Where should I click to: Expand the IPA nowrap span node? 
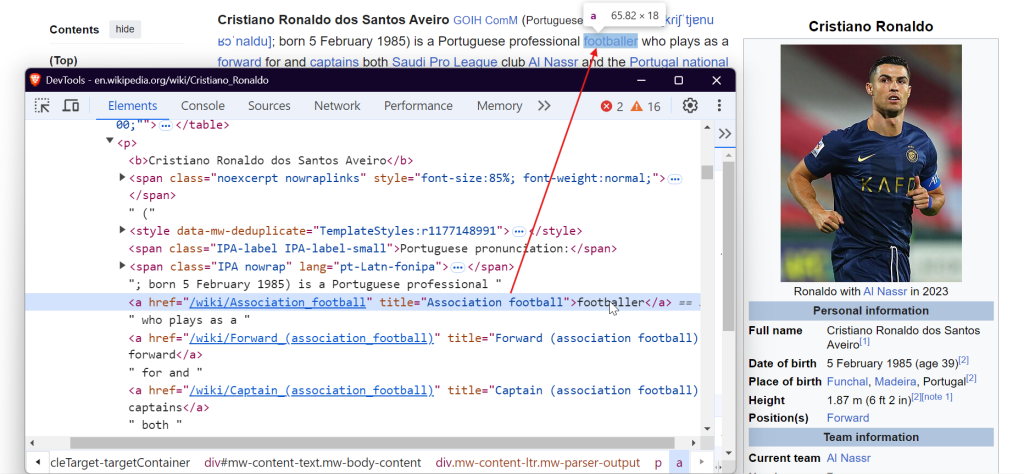[122, 266]
